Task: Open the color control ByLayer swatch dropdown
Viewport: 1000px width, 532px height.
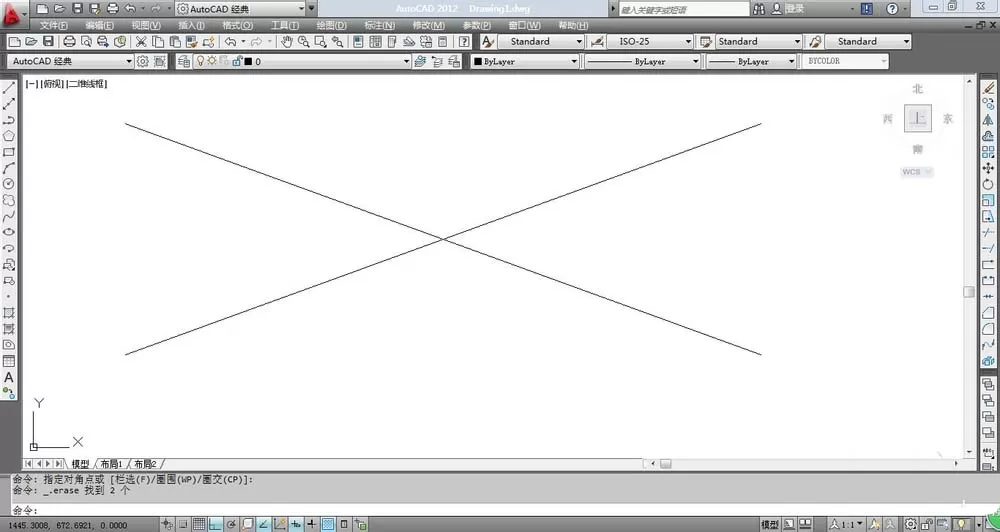Action: coord(525,61)
